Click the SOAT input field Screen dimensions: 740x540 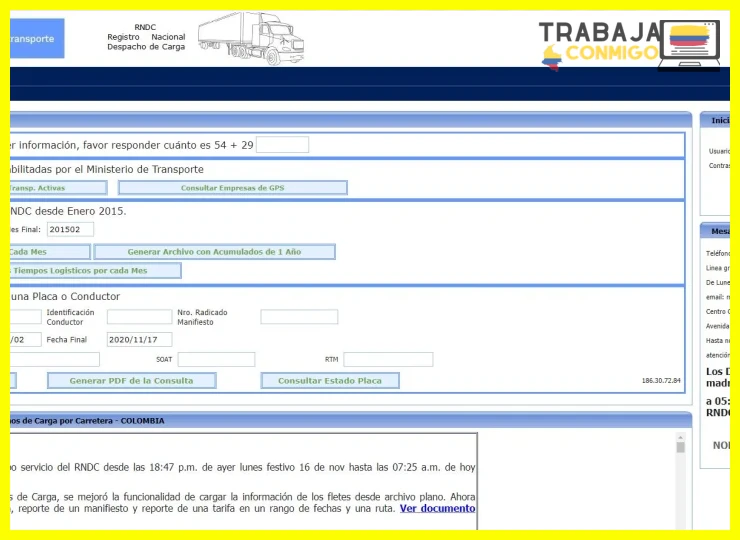(x=217, y=359)
